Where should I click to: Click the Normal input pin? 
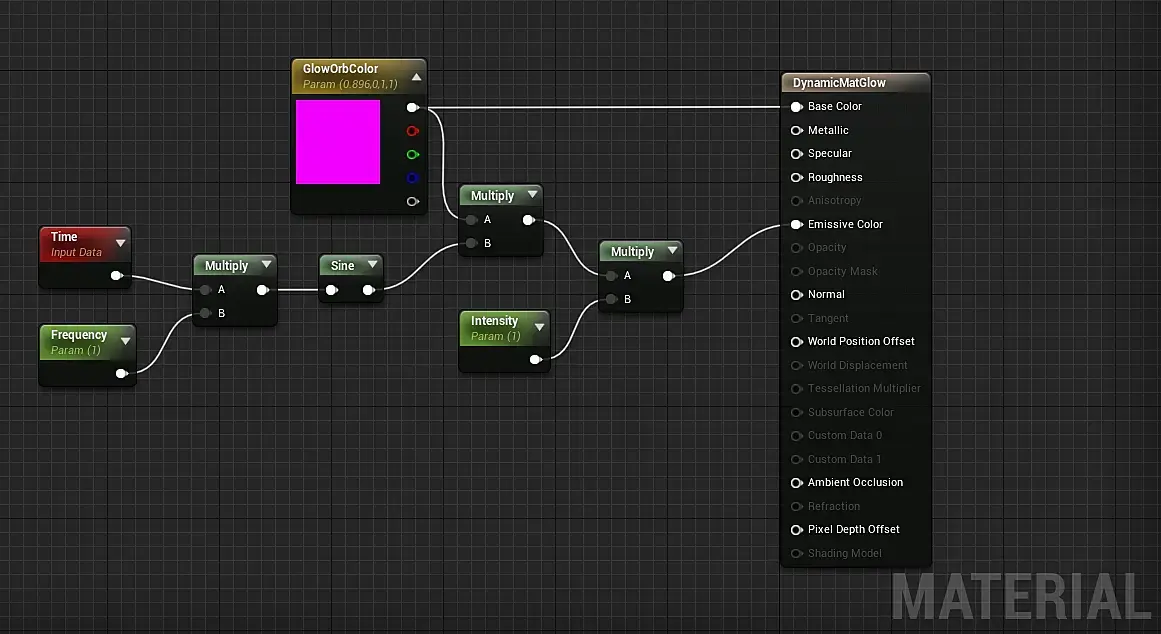(x=797, y=295)
